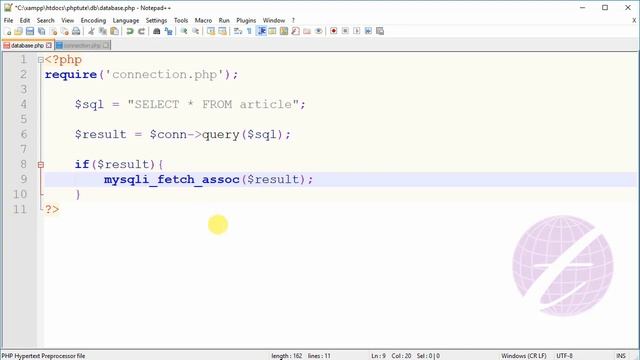
Task: Open the Tools menu
Action: click(181, 20)
